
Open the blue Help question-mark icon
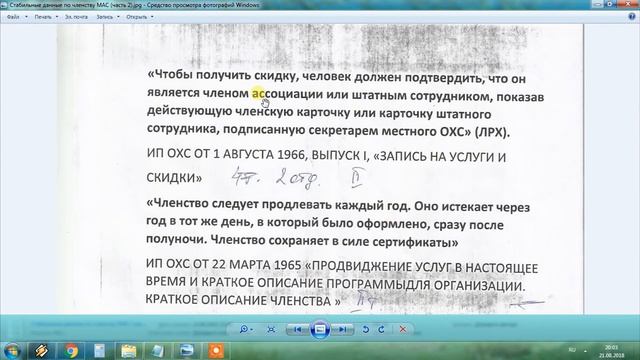coord(632,17)
